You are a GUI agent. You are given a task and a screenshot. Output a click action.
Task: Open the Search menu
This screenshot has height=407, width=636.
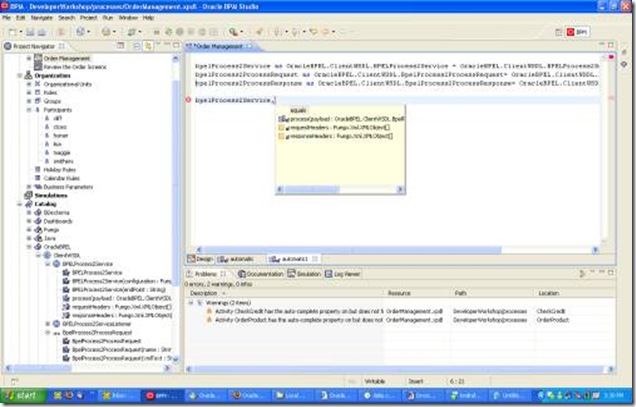click(67, 18)
